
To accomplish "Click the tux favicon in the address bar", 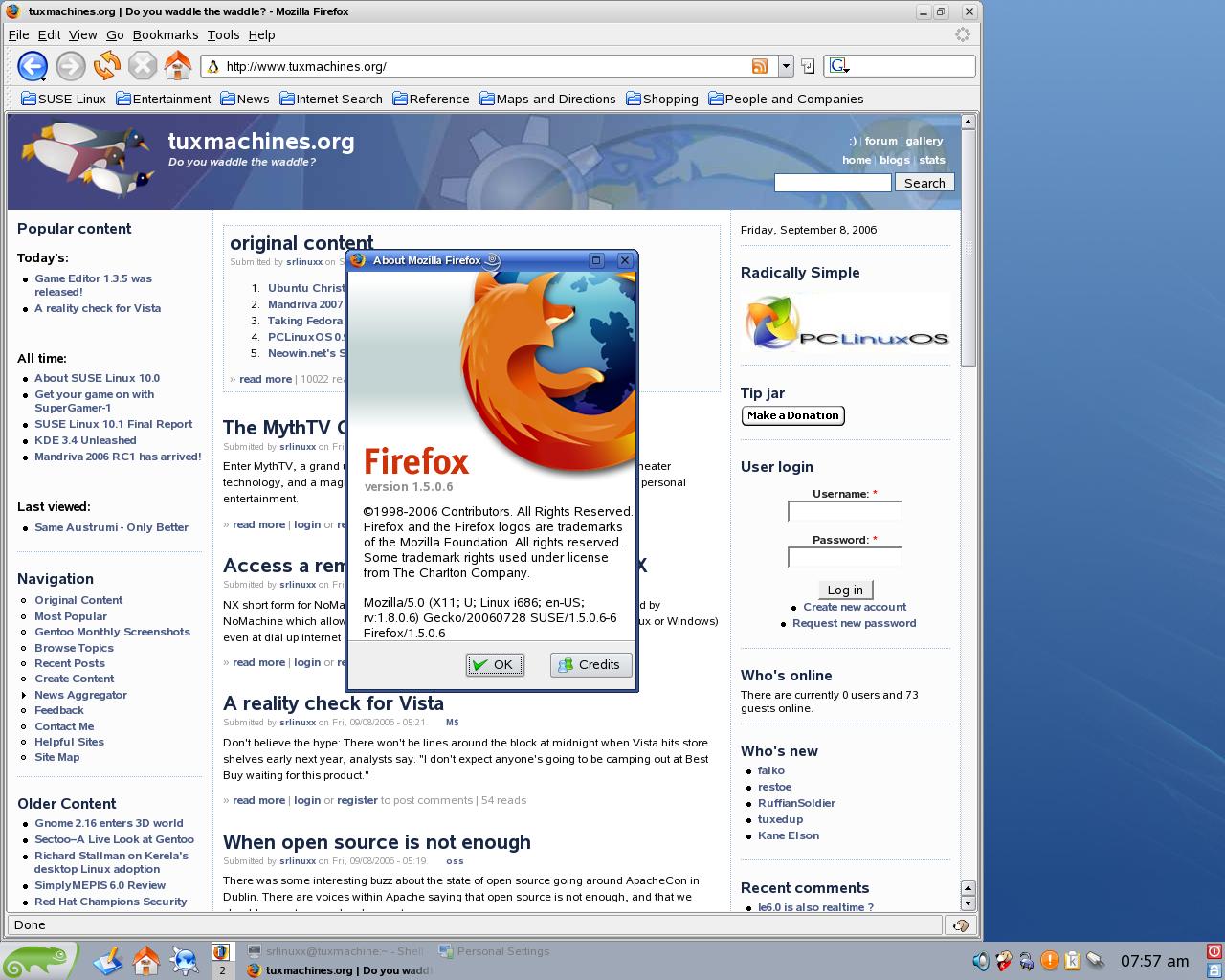I will (x=213, y=66).
